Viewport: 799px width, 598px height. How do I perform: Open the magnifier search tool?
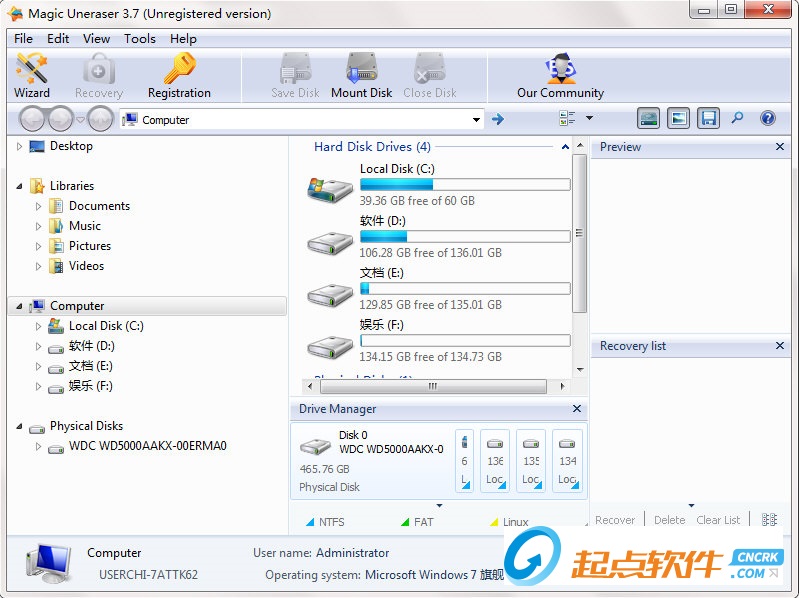coord(737,118)
